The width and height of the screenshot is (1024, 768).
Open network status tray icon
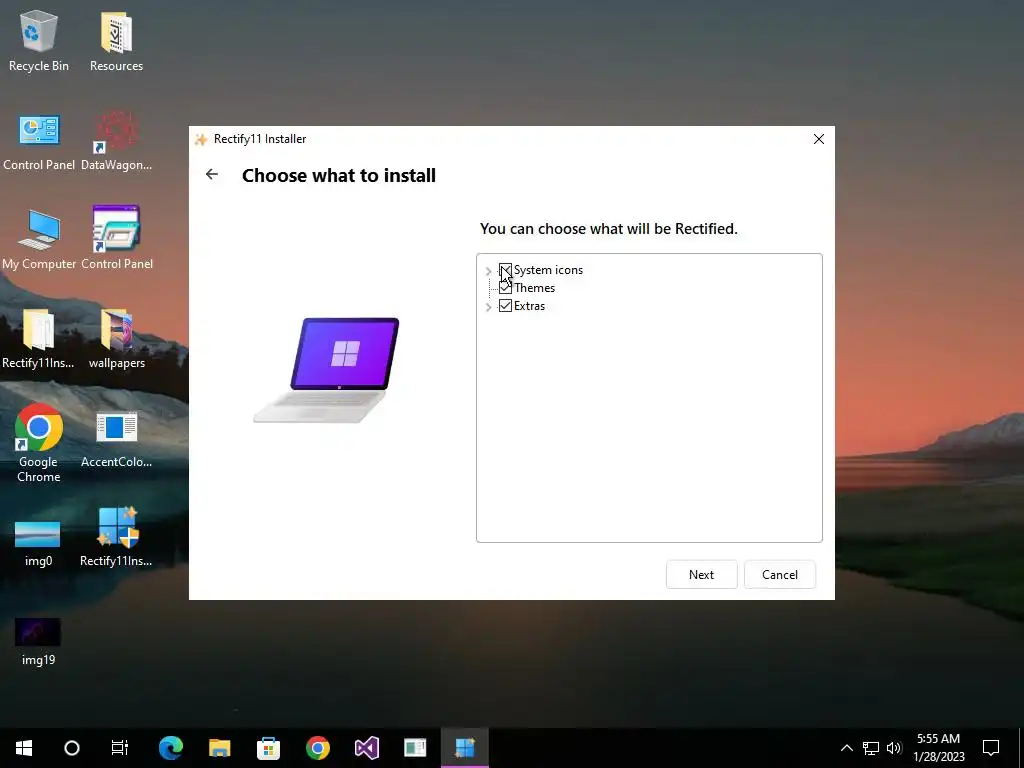pos(871,748)
